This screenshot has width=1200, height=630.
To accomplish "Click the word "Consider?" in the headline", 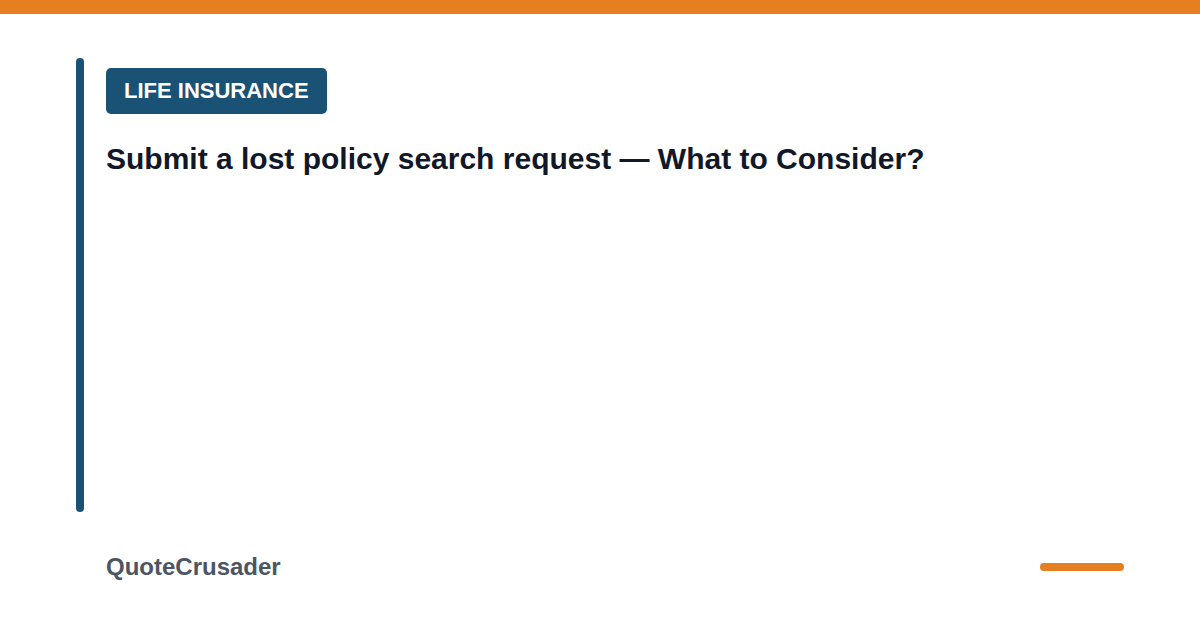I will tap(850, 159).
